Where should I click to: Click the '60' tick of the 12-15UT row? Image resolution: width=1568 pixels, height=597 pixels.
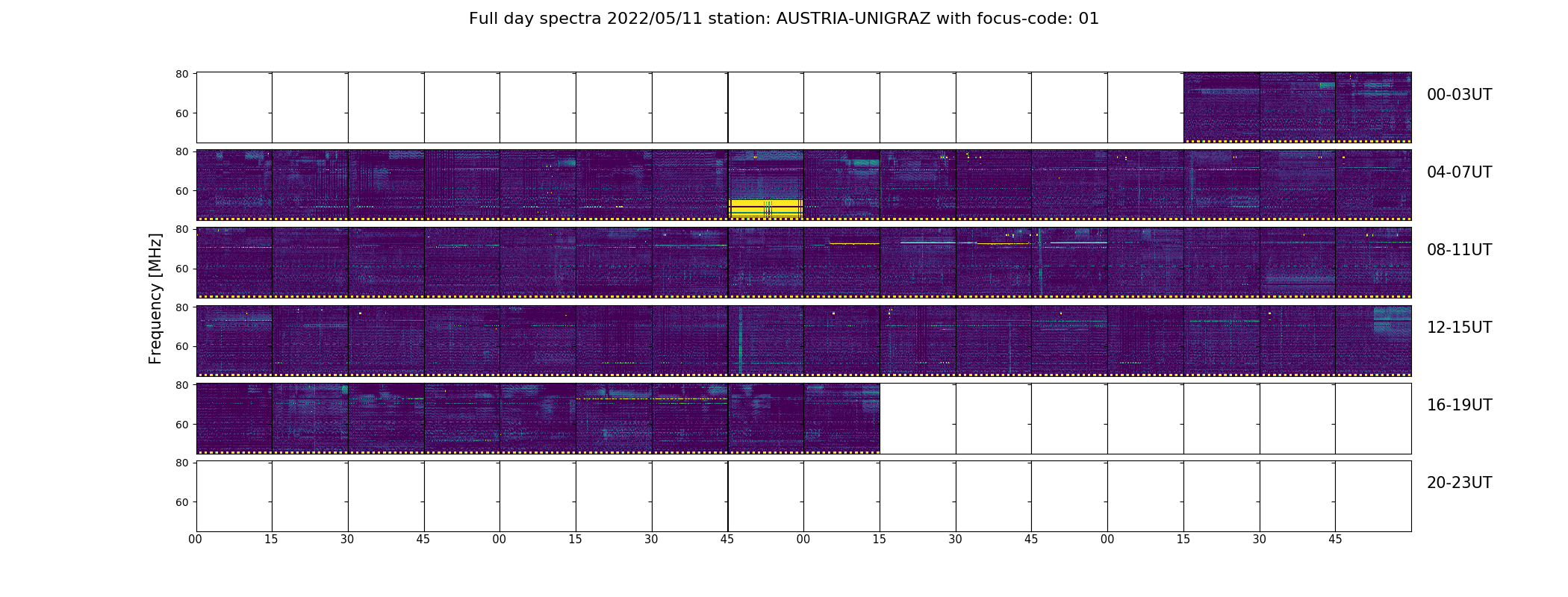pyautogui.click(x=181, y=346)
